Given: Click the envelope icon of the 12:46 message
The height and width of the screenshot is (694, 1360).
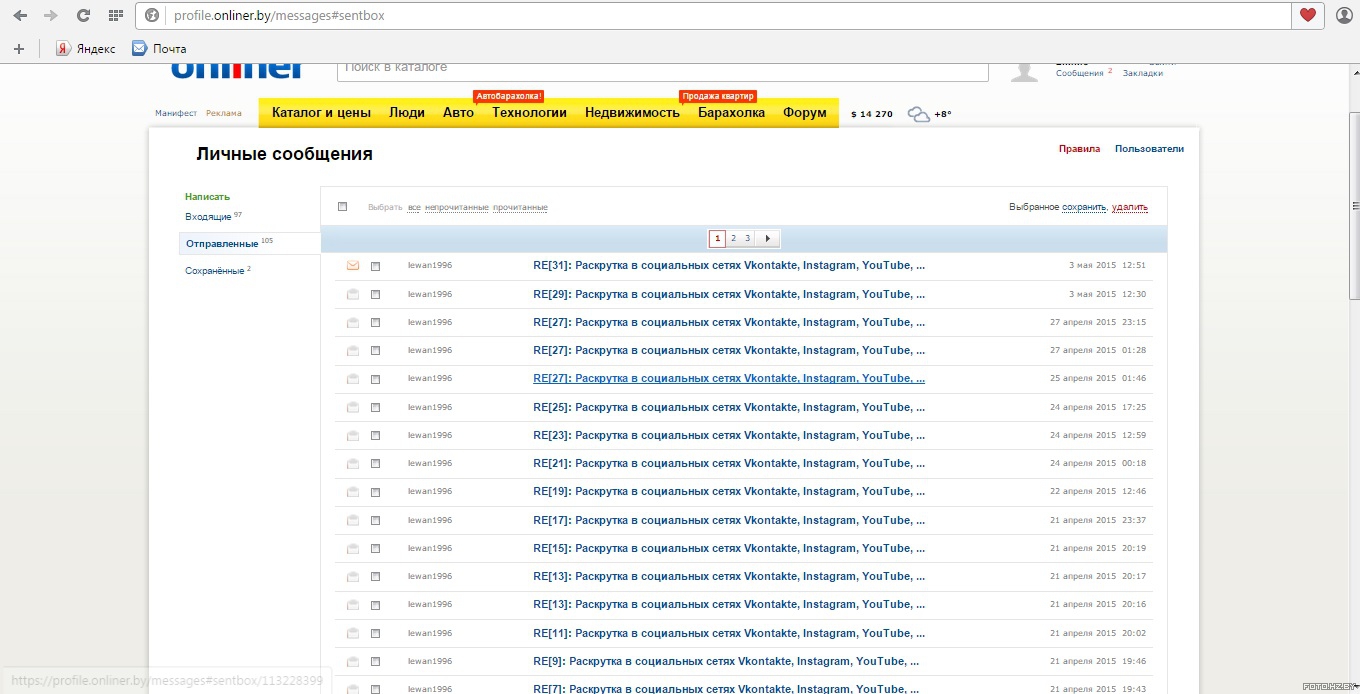Looking at the screenshot, I should [x=352, y=491].
